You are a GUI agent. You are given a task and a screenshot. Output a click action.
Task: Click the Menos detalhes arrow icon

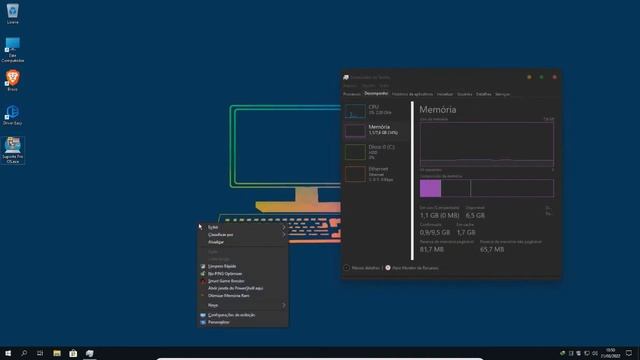click(x=347, y=268)
